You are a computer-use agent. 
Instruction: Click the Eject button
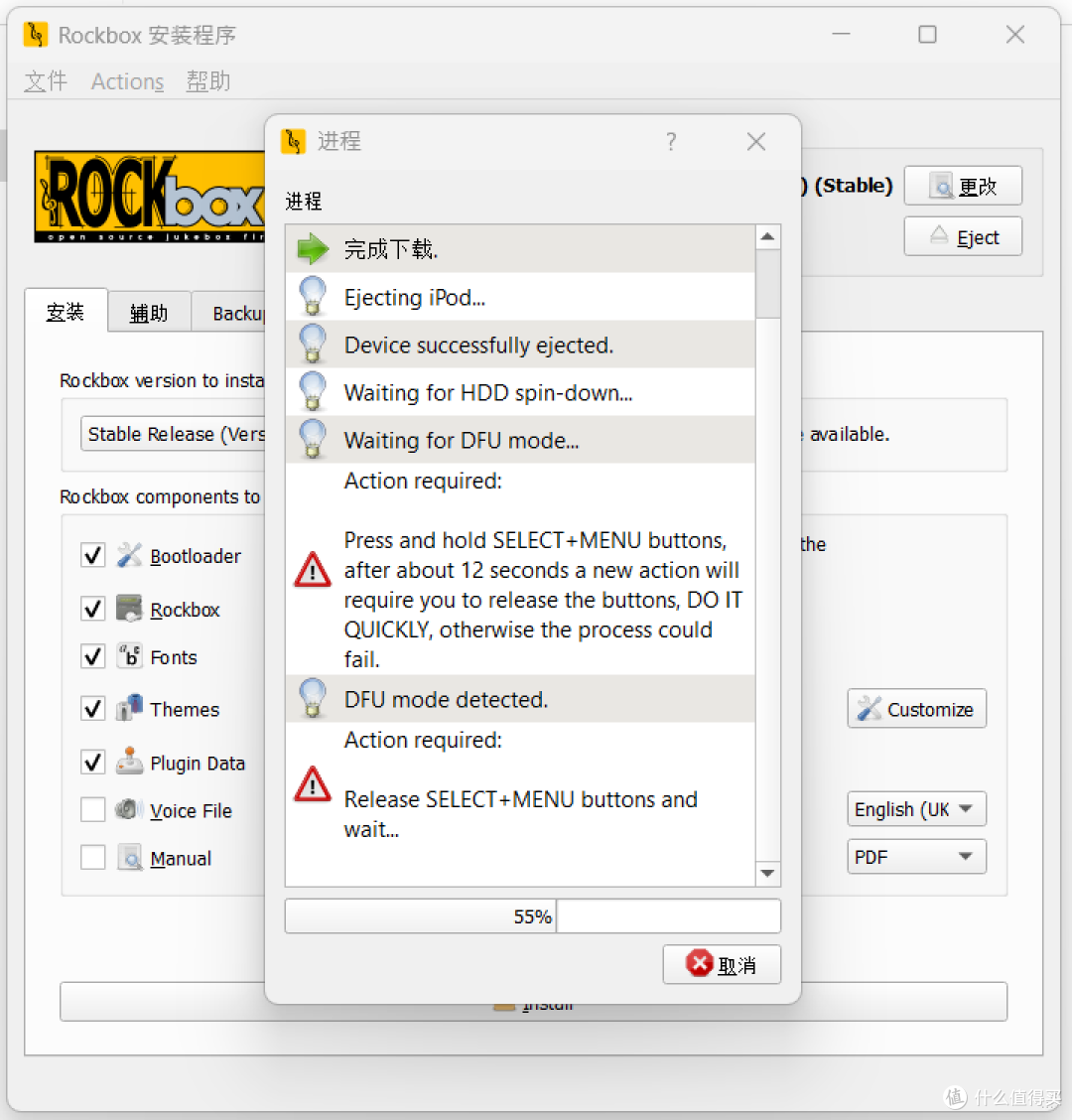(963, 237)
